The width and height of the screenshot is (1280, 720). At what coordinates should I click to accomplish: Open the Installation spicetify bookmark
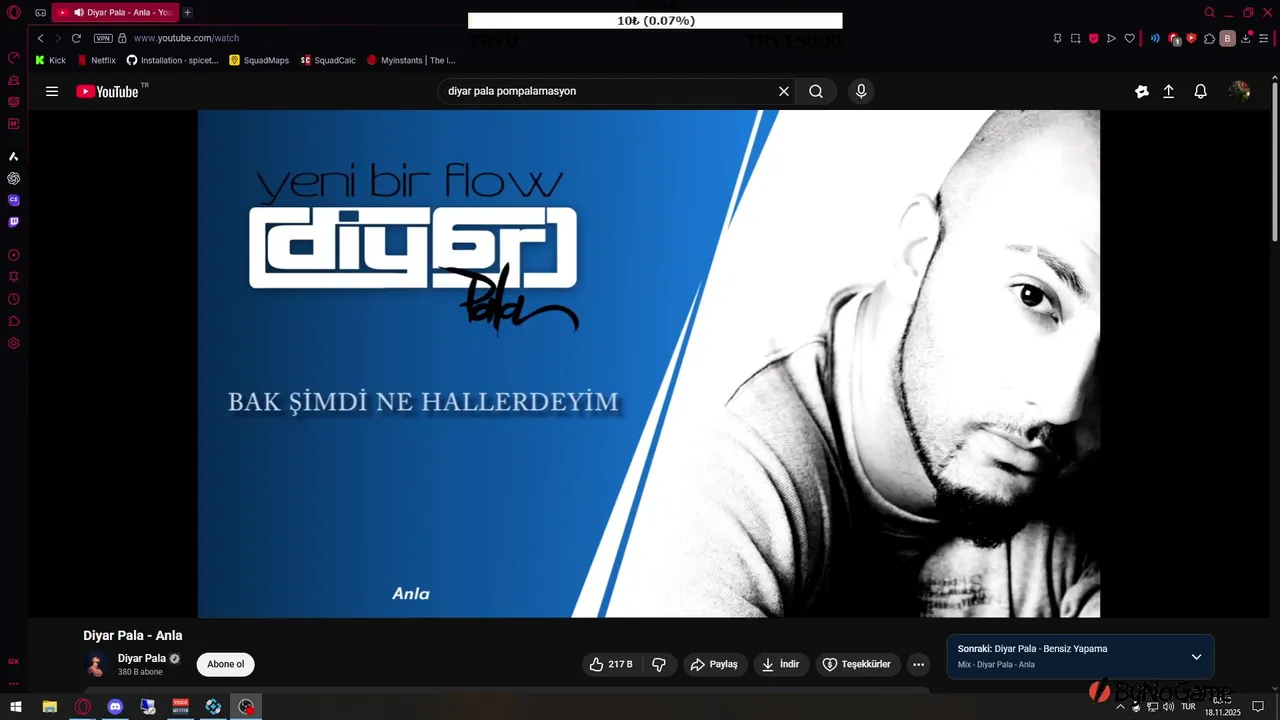coord(172,60)
